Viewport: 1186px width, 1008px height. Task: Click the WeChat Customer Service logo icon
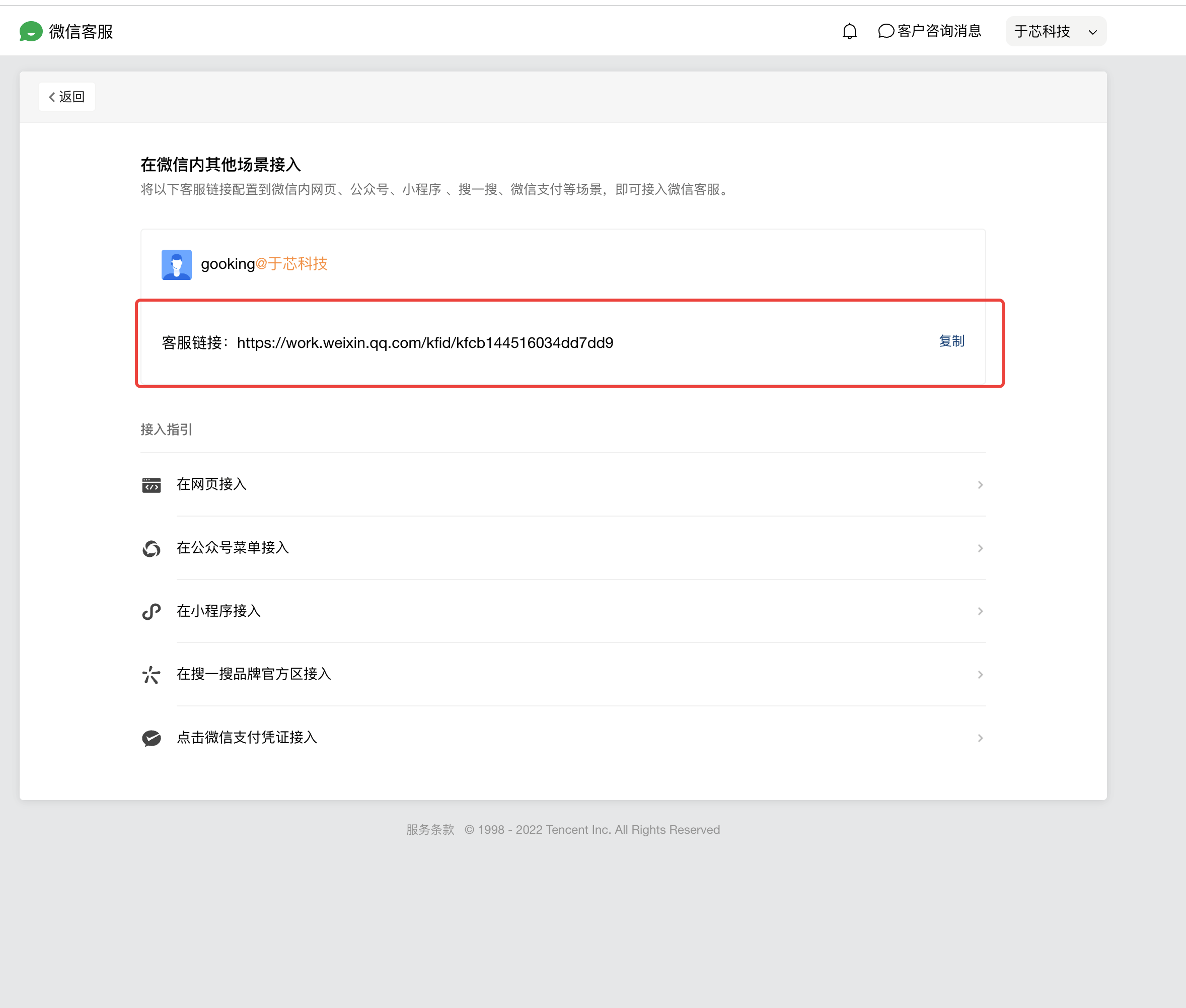(31, 31)
